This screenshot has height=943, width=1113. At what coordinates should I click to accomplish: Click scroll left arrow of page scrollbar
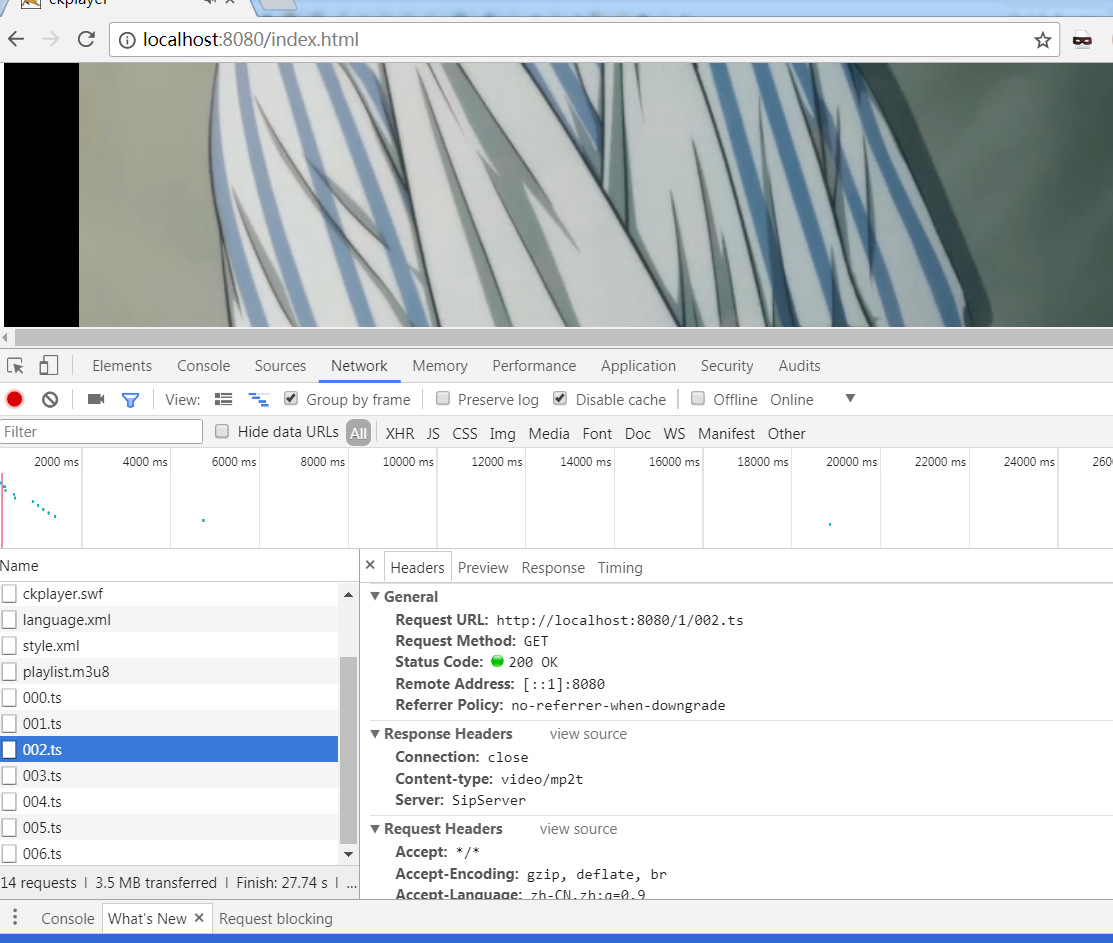[6, 337]
